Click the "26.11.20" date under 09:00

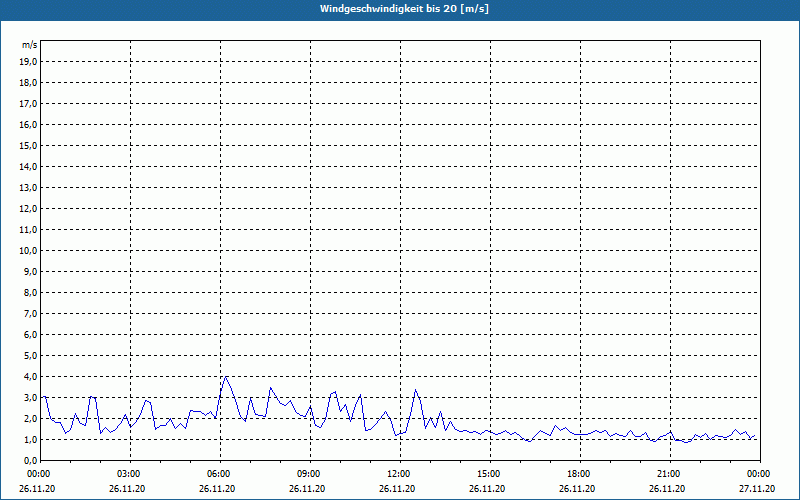307,489
